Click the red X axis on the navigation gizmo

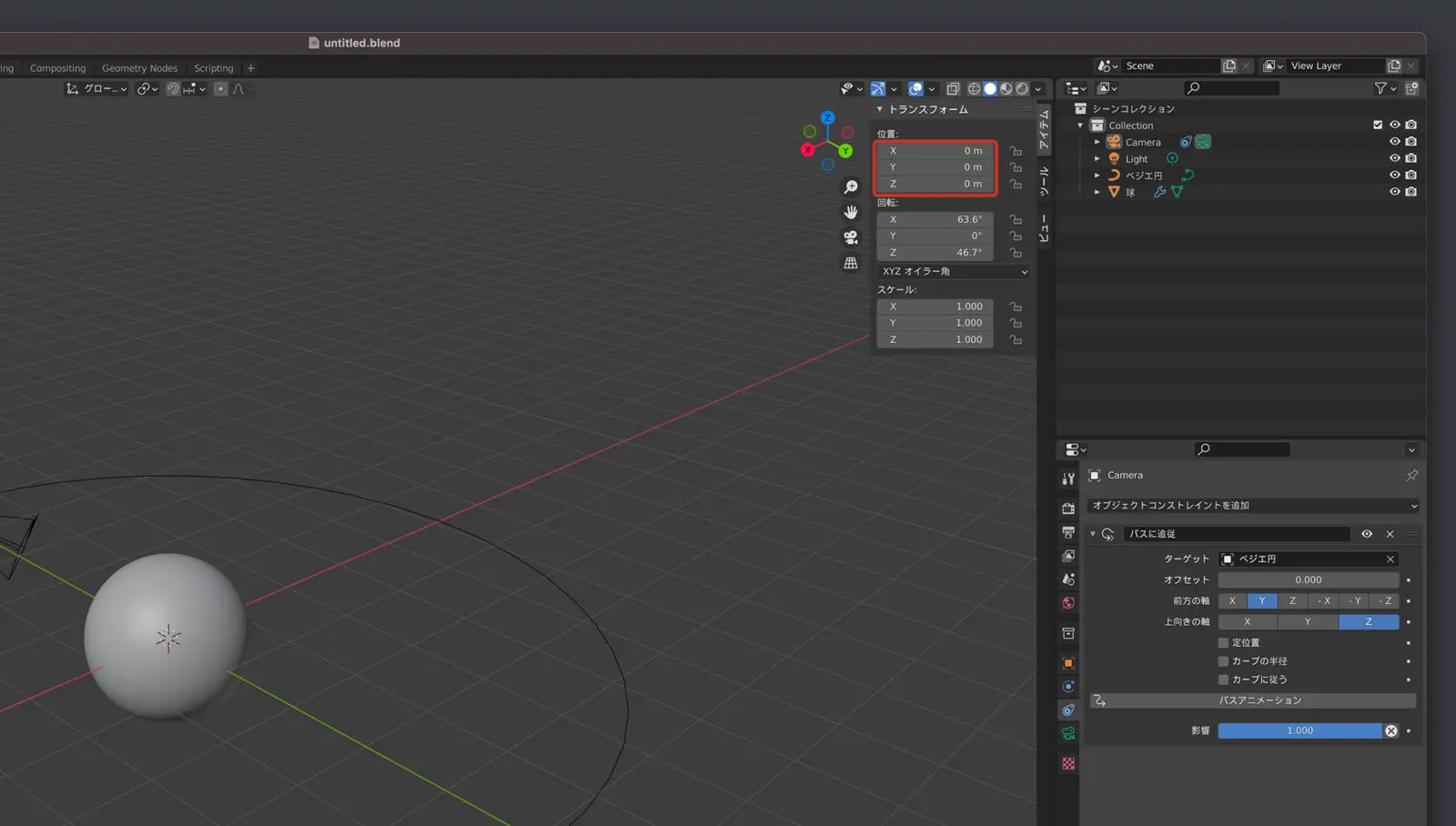pyautogui.click(x=807, y=149)
